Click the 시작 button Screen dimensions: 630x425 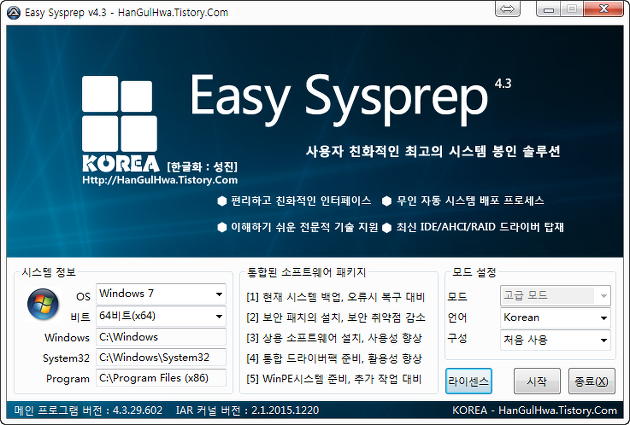pyautogui.click(x=537, y=381)
